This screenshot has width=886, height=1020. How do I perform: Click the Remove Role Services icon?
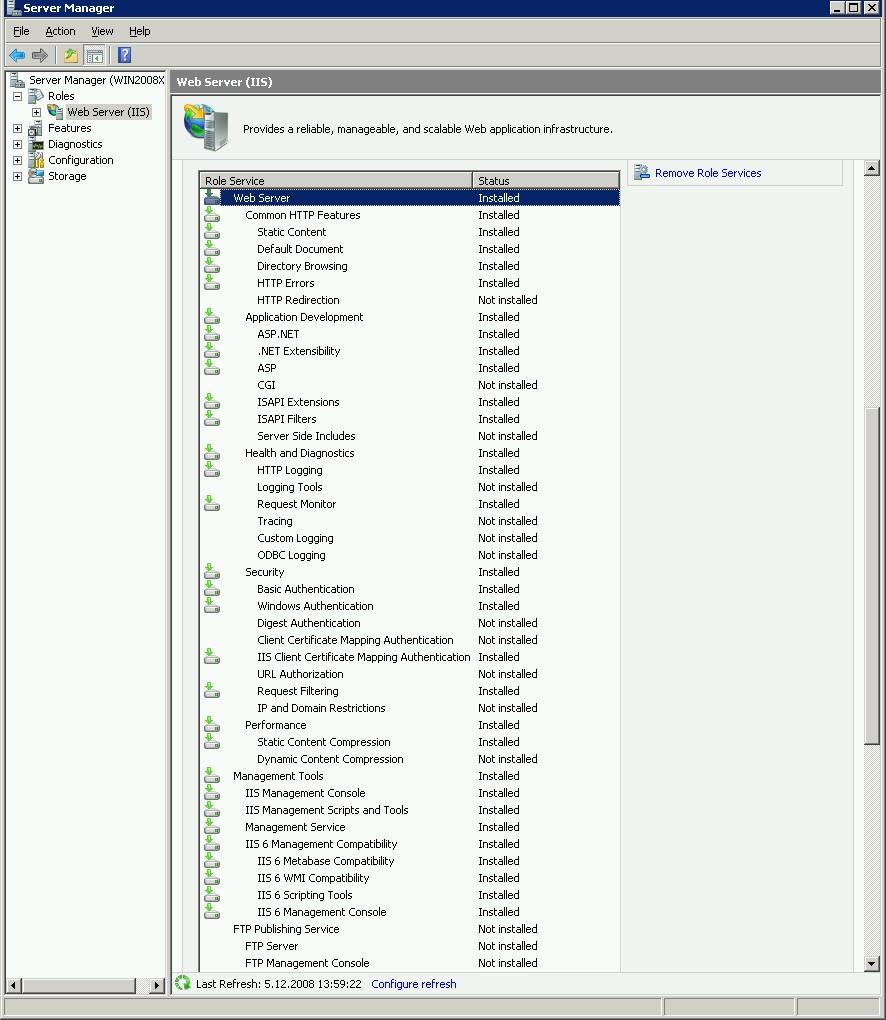click(x=641, y=172)
